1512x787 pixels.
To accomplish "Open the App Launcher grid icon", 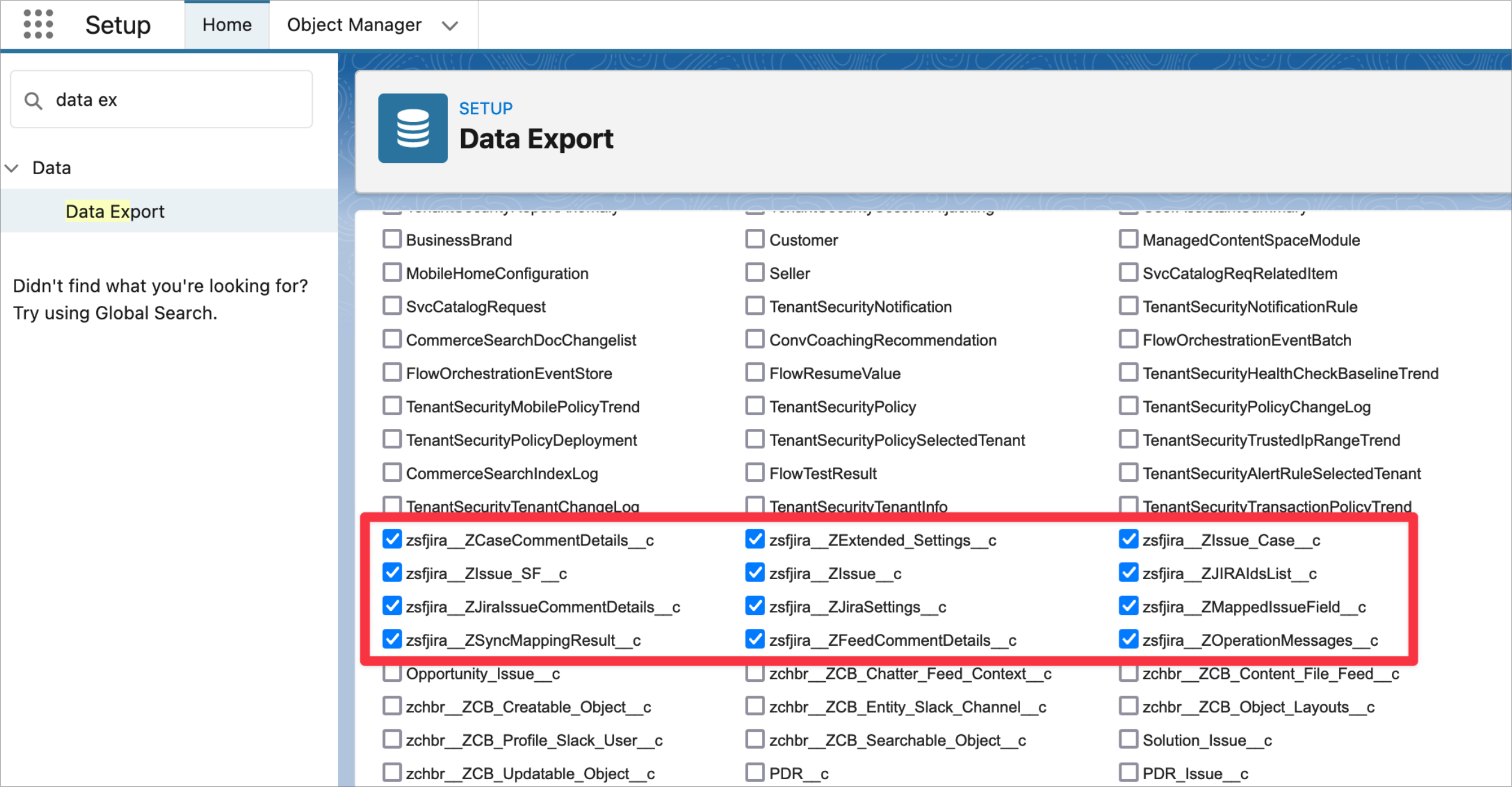I will click(x=38, y=25).
